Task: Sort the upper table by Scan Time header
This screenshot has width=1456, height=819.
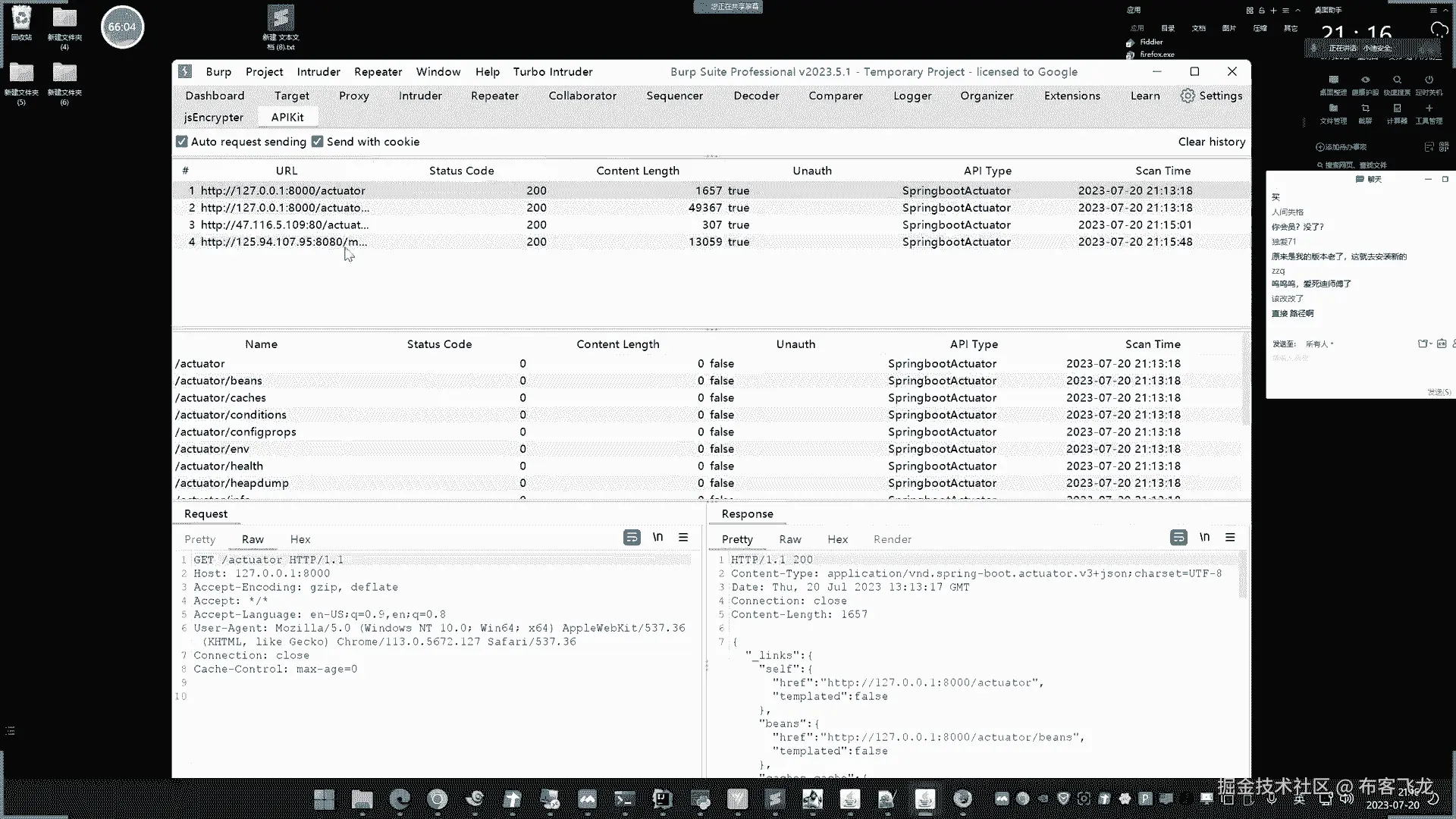Action: pyautogui.click(x=1163, y=171)
